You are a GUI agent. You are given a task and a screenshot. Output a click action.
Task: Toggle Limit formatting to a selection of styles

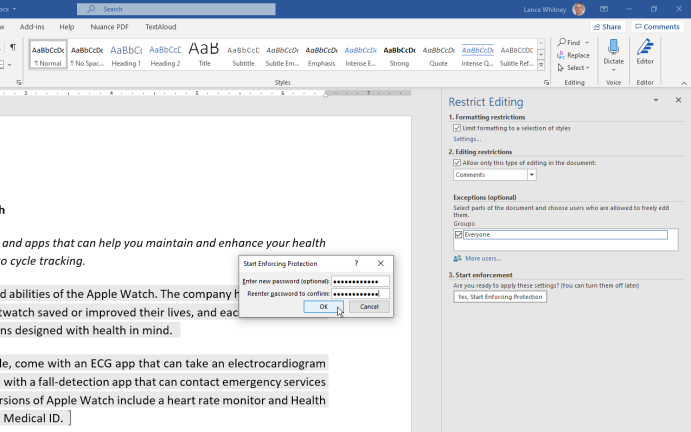[457, 128]
